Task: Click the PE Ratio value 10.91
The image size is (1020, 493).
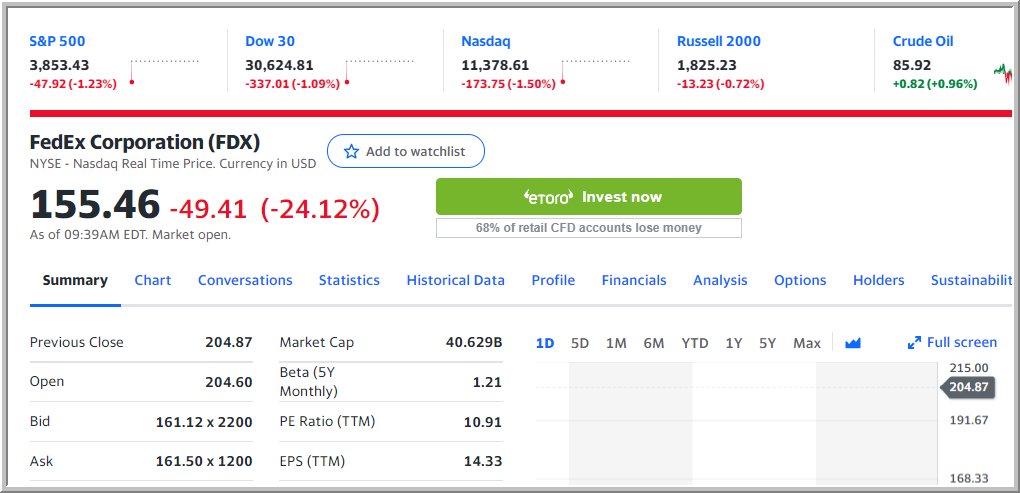Action: point(483,422)
